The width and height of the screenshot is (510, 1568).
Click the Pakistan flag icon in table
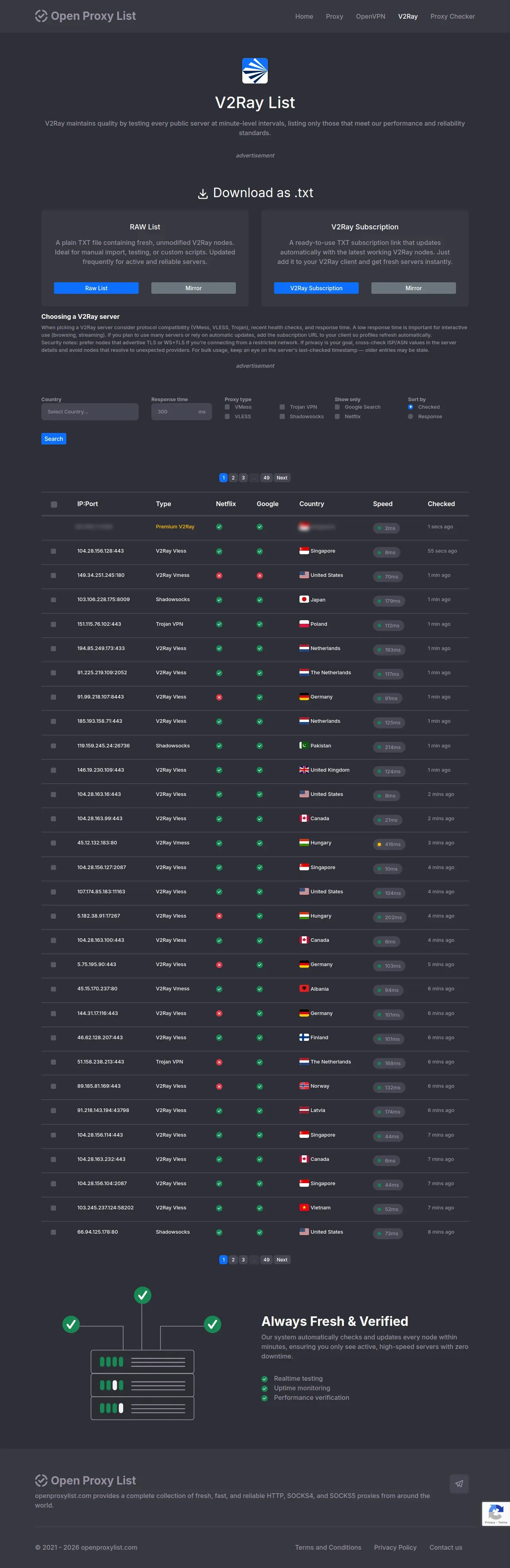tap(304, 746)
